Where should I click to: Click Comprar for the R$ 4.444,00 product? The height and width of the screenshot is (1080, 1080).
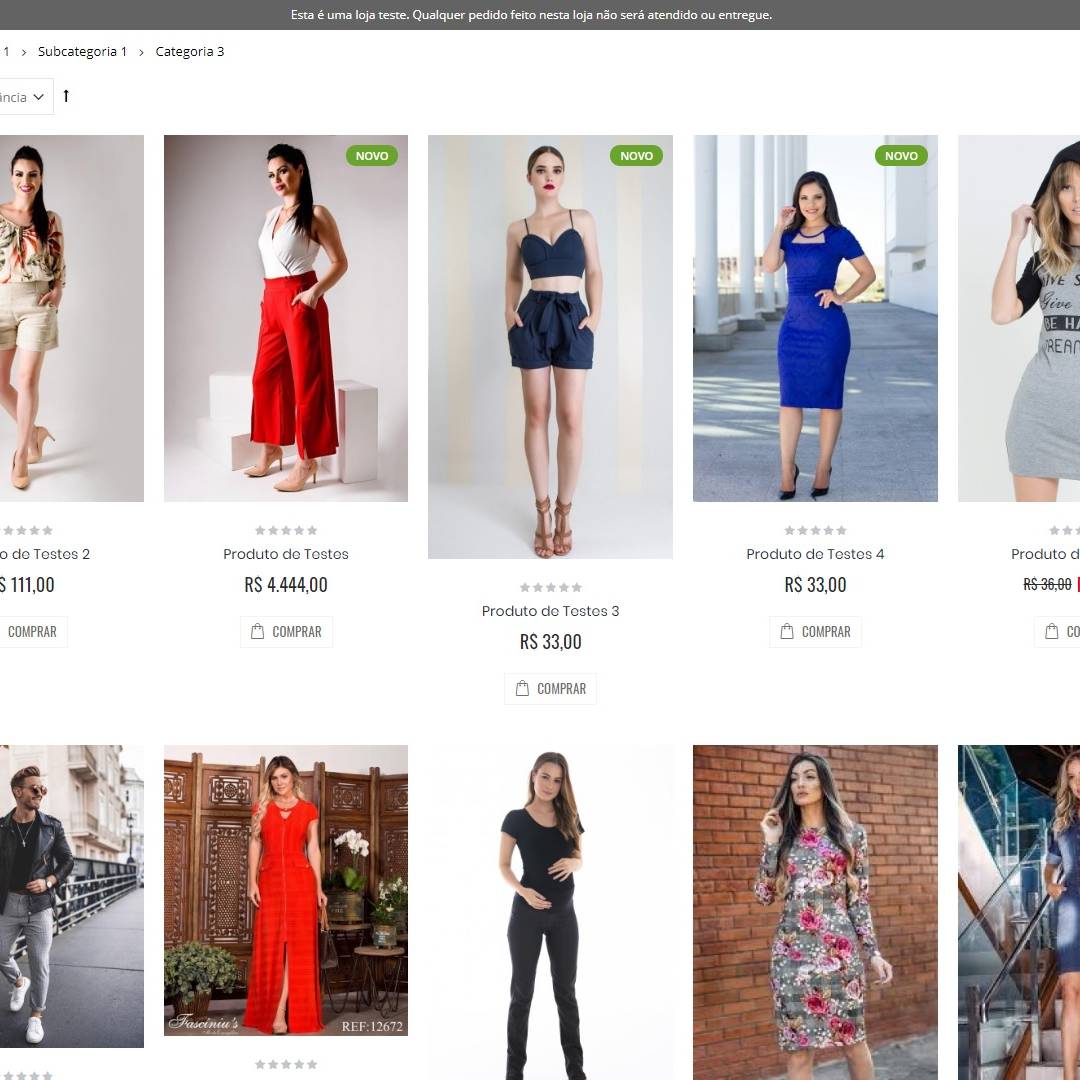286,632
